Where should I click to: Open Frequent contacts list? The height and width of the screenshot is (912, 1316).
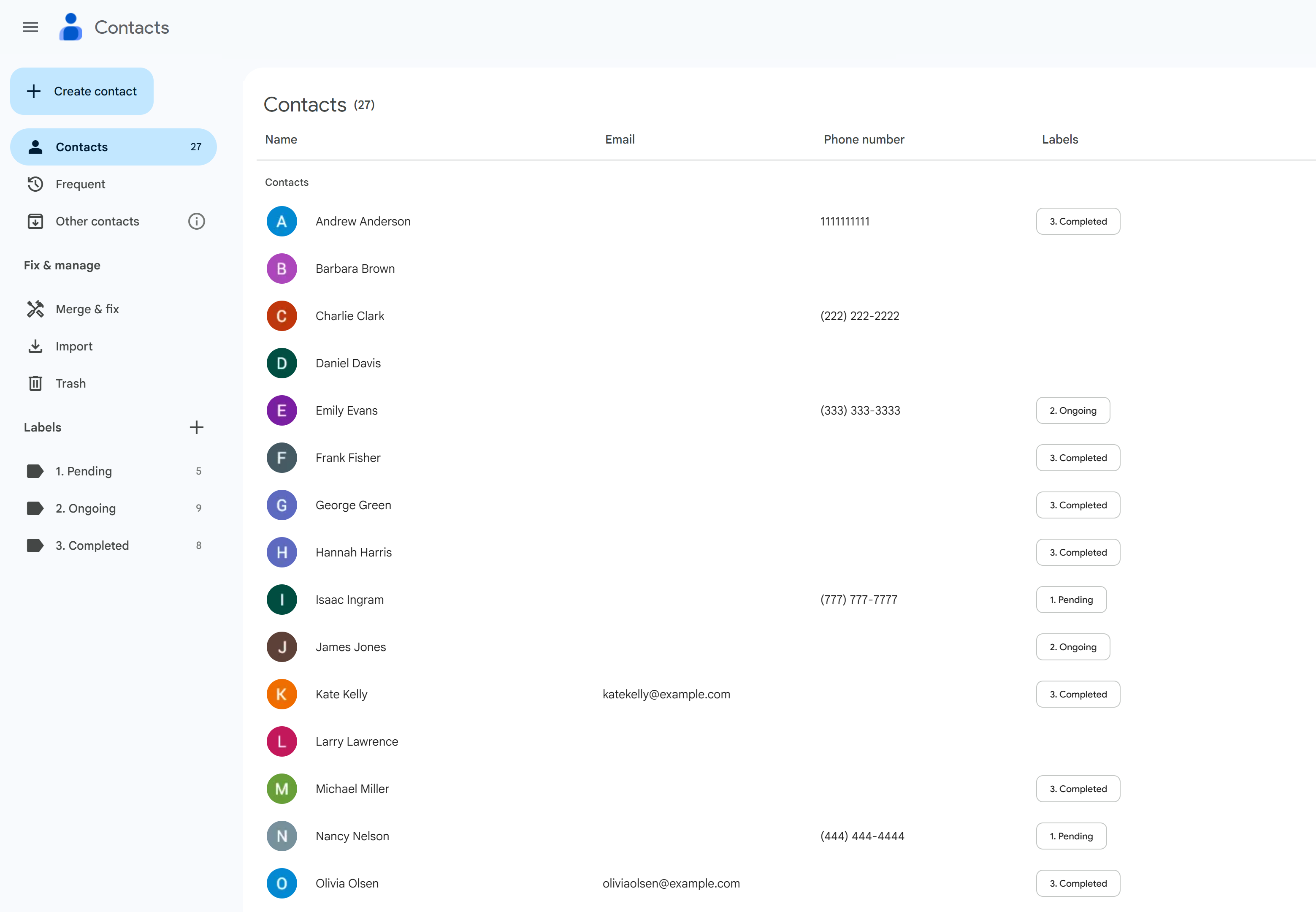pyautogui.click(x=80, y=184)
